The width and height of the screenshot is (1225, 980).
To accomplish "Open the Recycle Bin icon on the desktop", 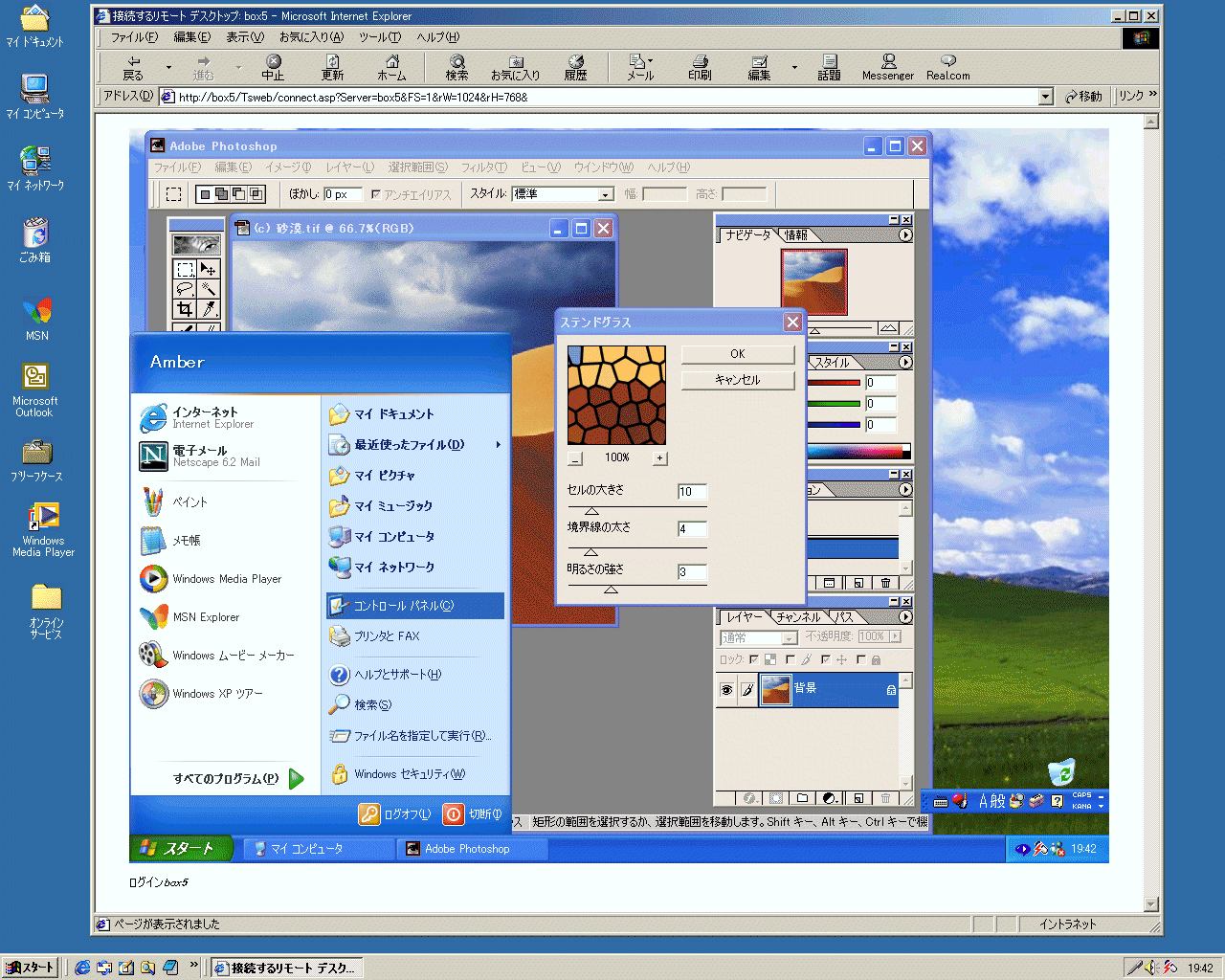I will (35, 239).
